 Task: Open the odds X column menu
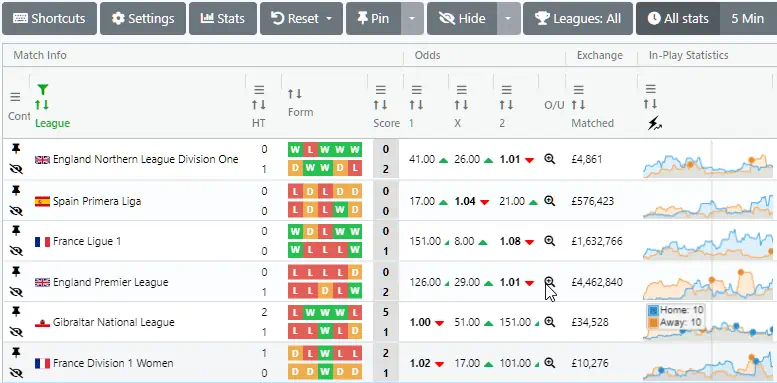coord(462,90)
